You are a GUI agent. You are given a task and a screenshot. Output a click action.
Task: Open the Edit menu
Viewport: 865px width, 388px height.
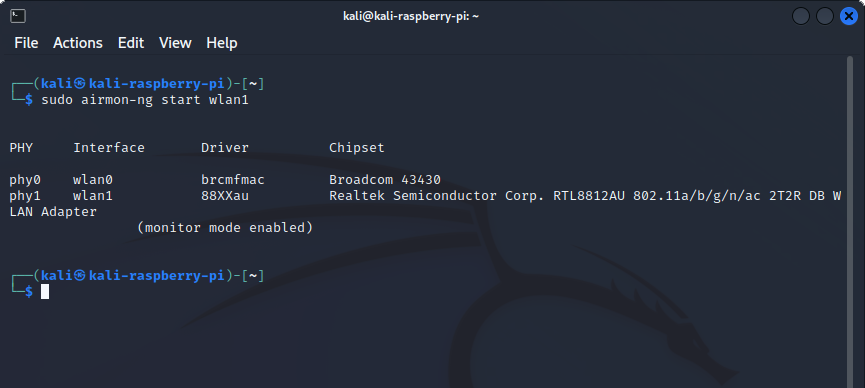[131, 43]
